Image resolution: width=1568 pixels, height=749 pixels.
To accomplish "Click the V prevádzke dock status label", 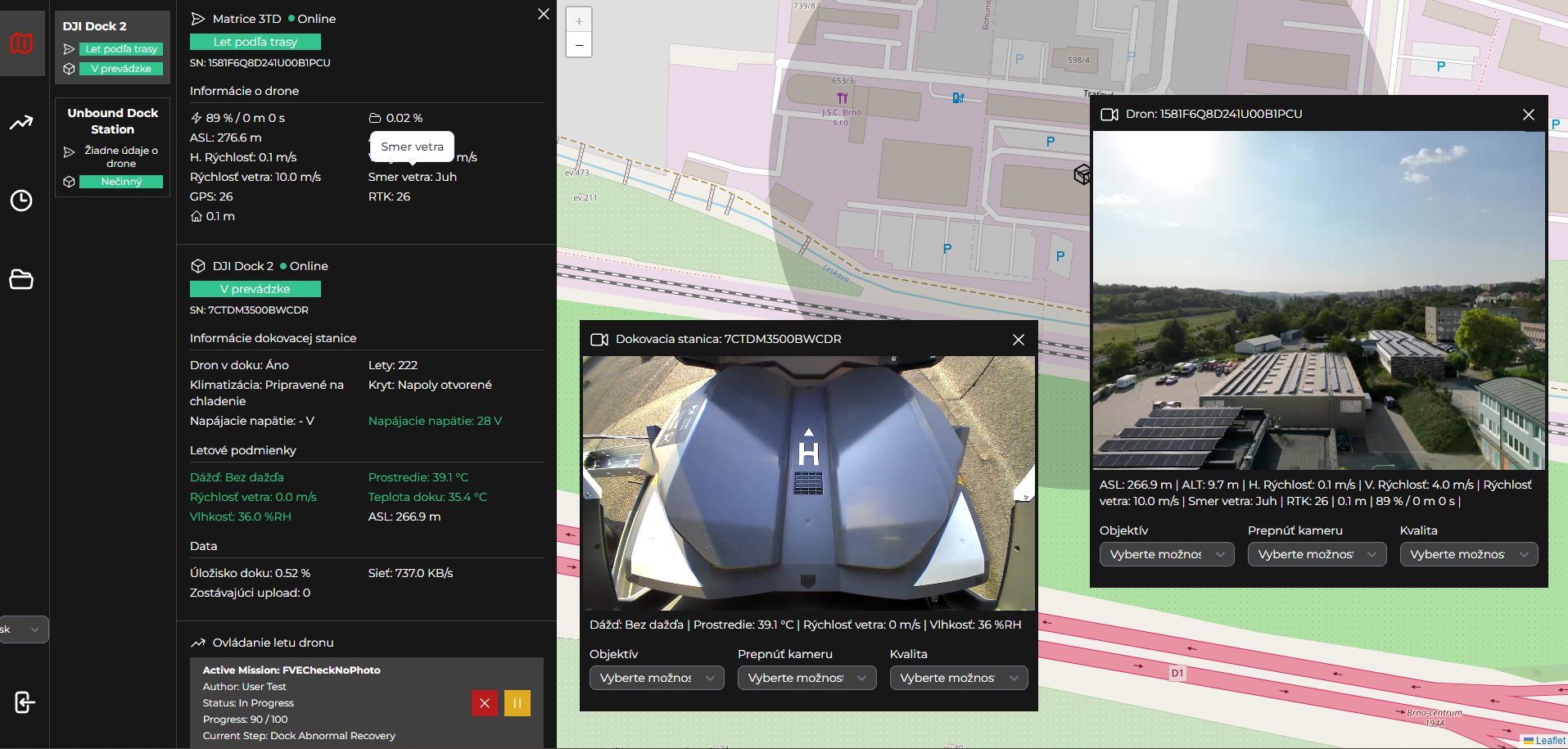I will [x=255, y=289].
